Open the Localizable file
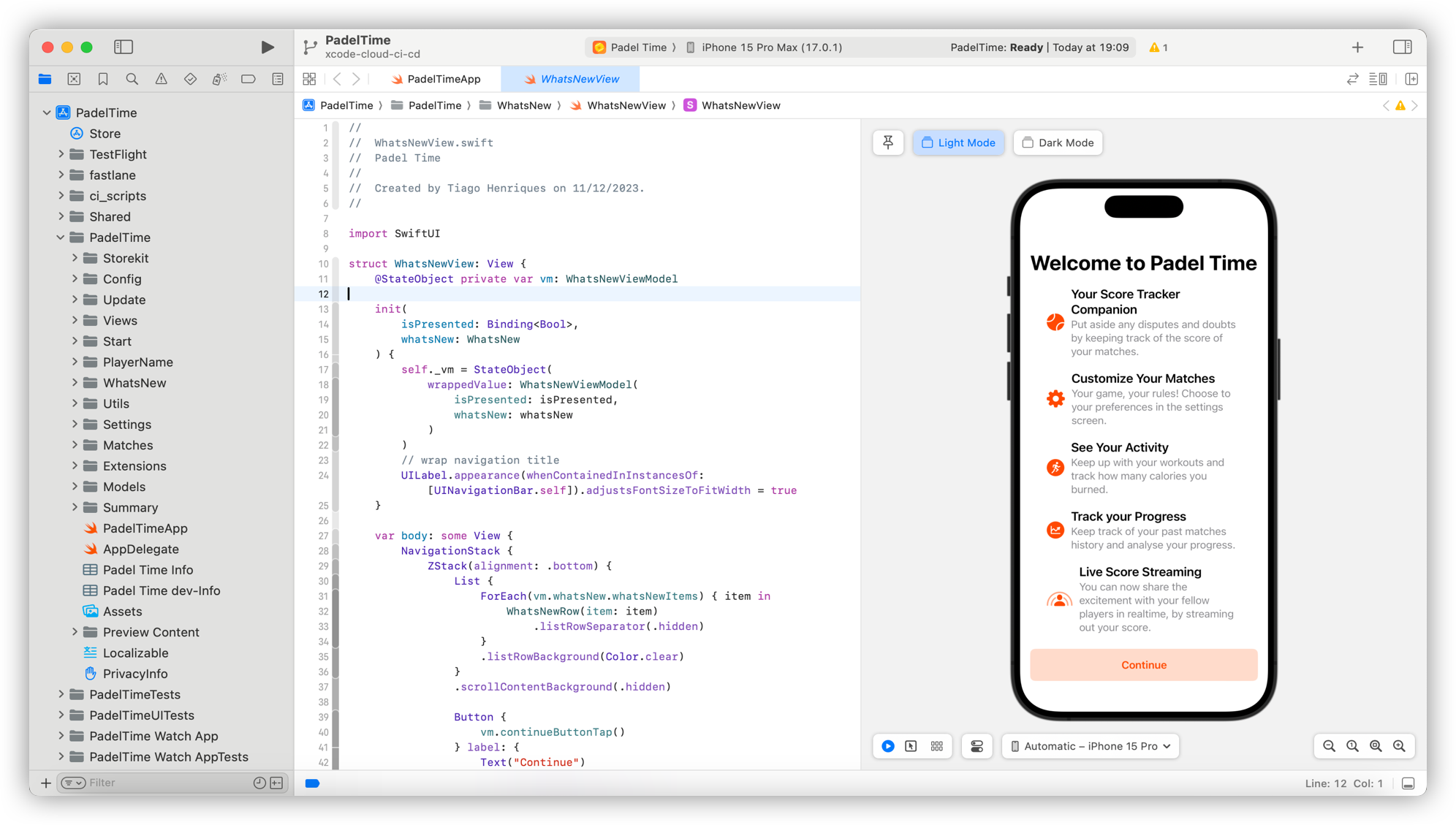This screenshot has width=1456, height=825. [x=135, y=653]
